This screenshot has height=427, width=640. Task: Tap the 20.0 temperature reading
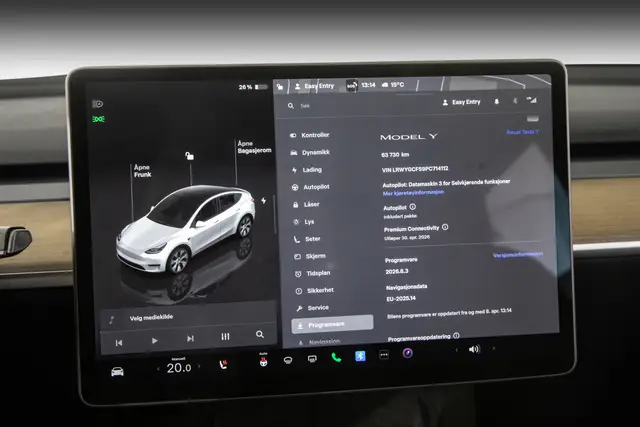179,368
